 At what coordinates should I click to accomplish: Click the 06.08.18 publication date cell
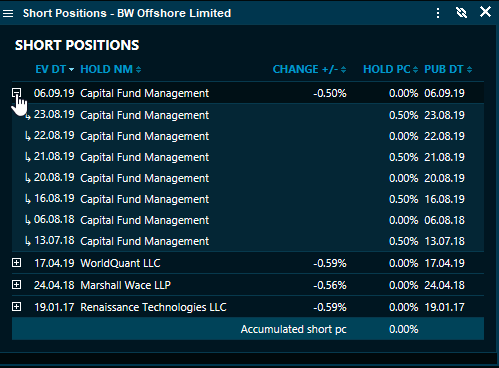[x=444, y=220]
